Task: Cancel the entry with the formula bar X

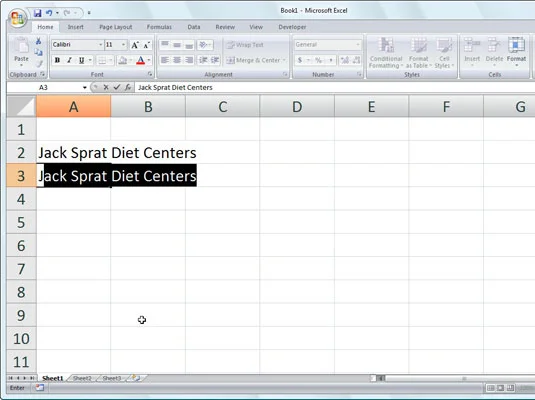Action: [106, 87]
